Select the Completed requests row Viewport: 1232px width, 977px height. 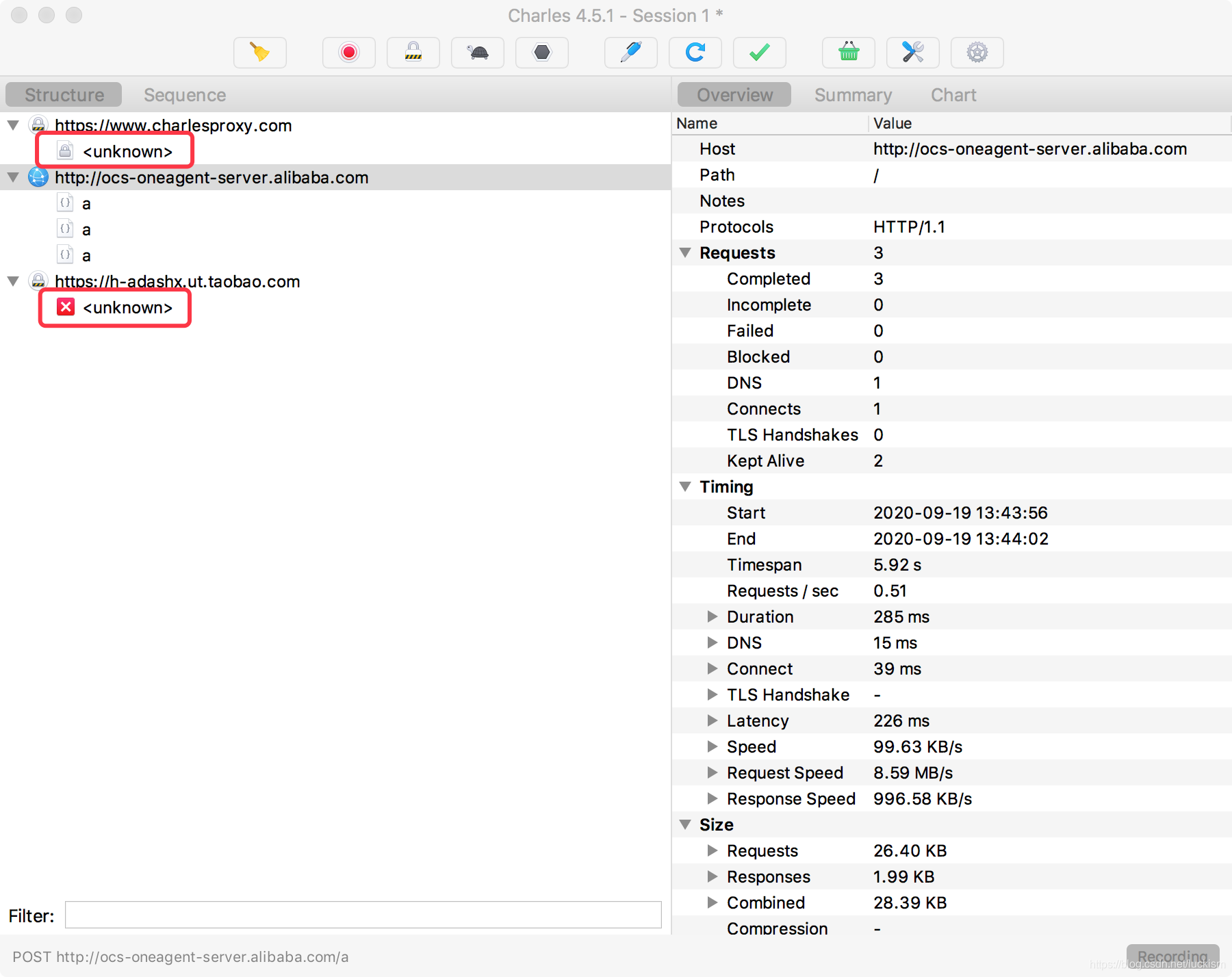point(952,278)
